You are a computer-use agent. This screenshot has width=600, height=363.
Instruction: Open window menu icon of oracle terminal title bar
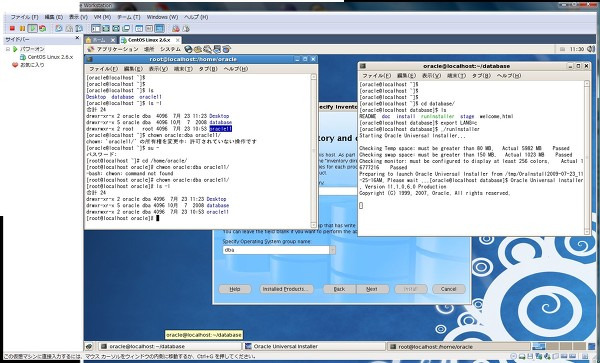(x=363, y=66)
